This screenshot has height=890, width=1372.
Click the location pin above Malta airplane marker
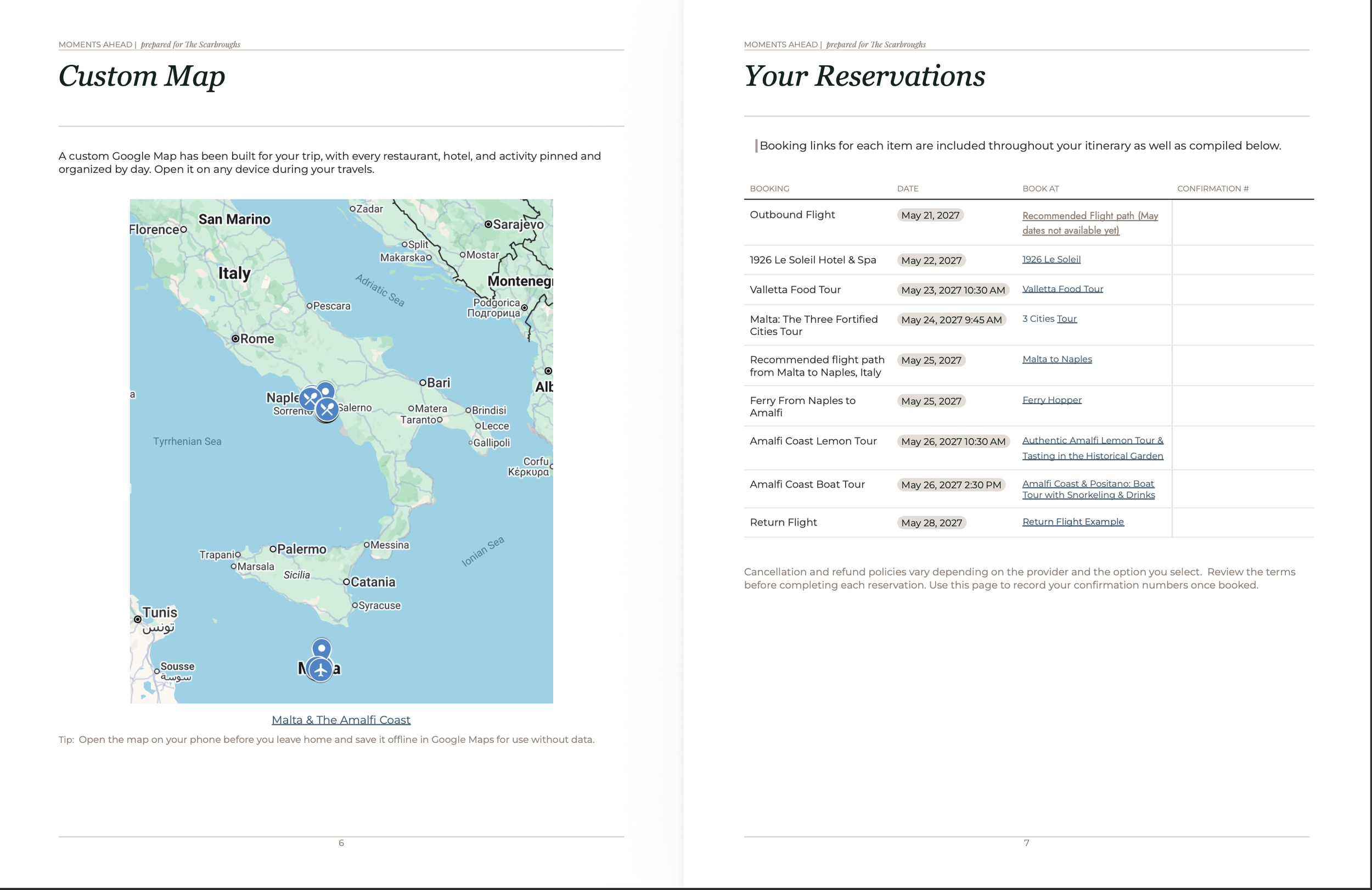pyautogui.click(x=322, y=648)
